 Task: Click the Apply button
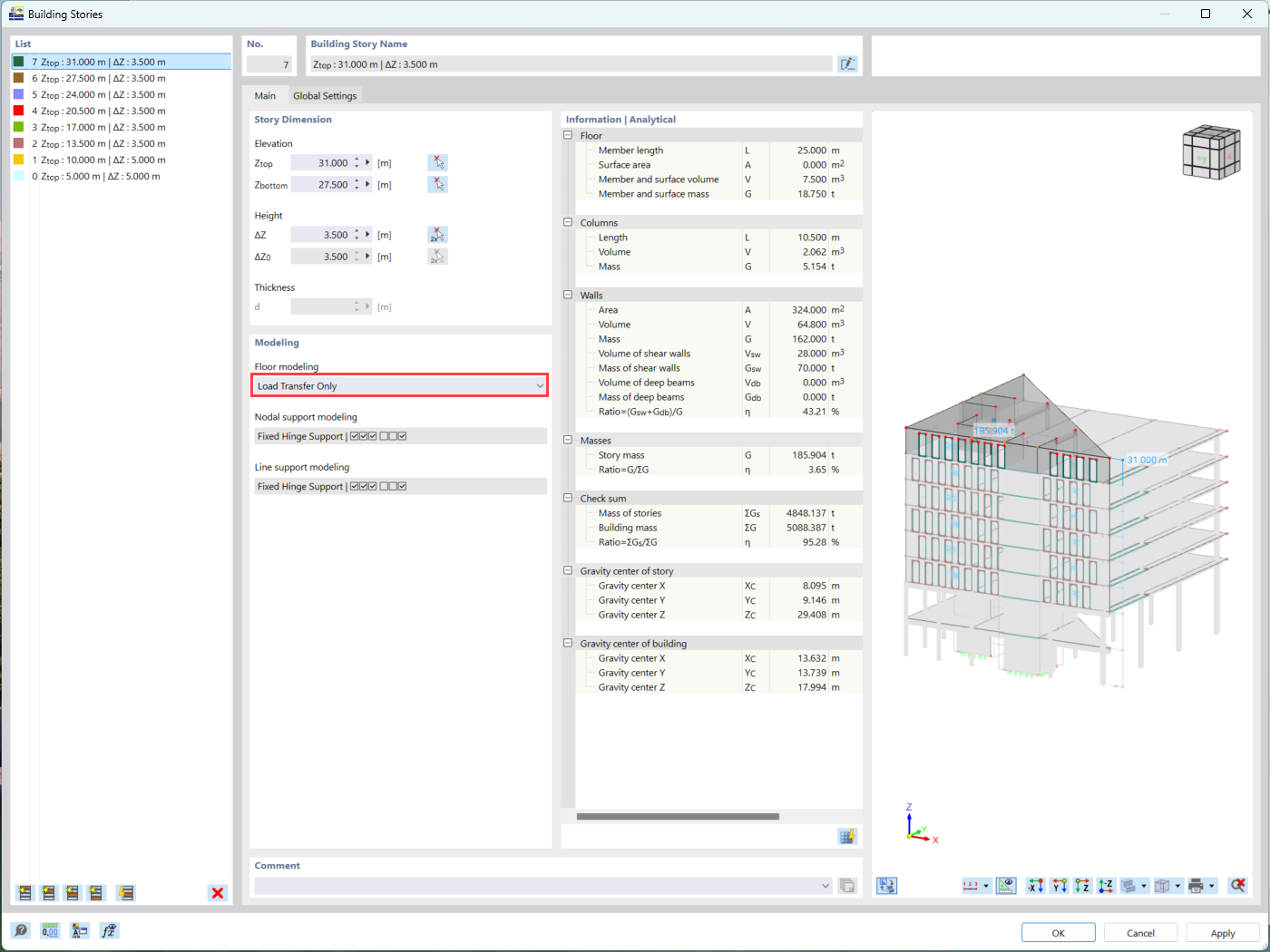click(1222, 933)
